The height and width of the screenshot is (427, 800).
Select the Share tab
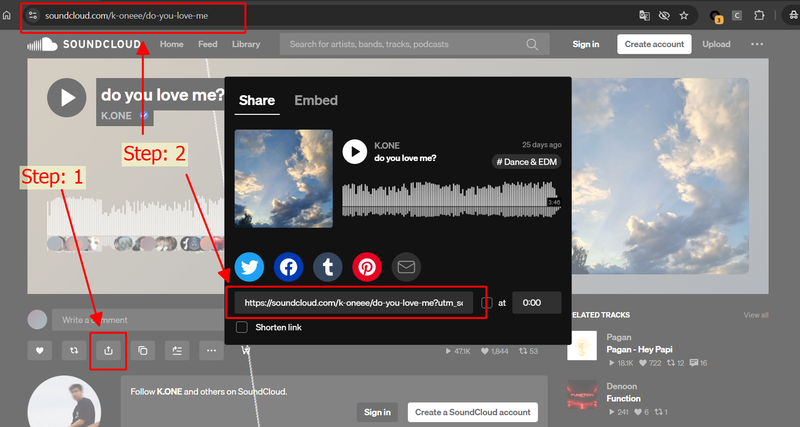click(257, 101)
